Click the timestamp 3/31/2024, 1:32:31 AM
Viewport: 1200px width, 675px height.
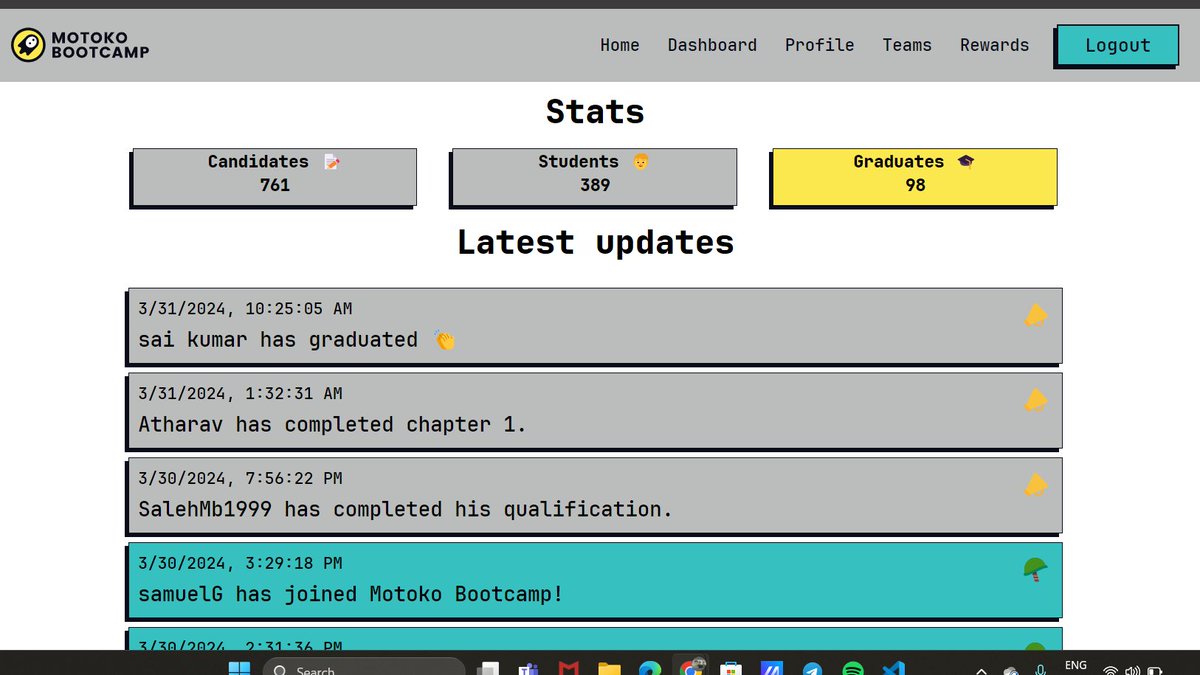(x=240, y=394)
